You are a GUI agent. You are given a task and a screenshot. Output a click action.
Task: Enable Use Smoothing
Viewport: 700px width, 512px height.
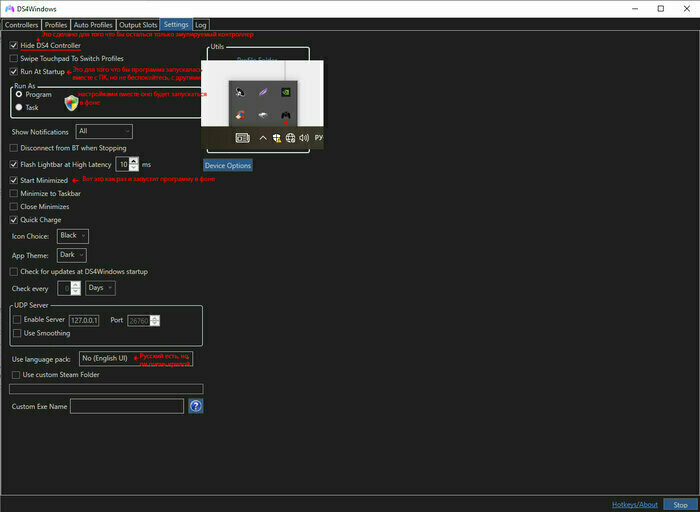17,333
